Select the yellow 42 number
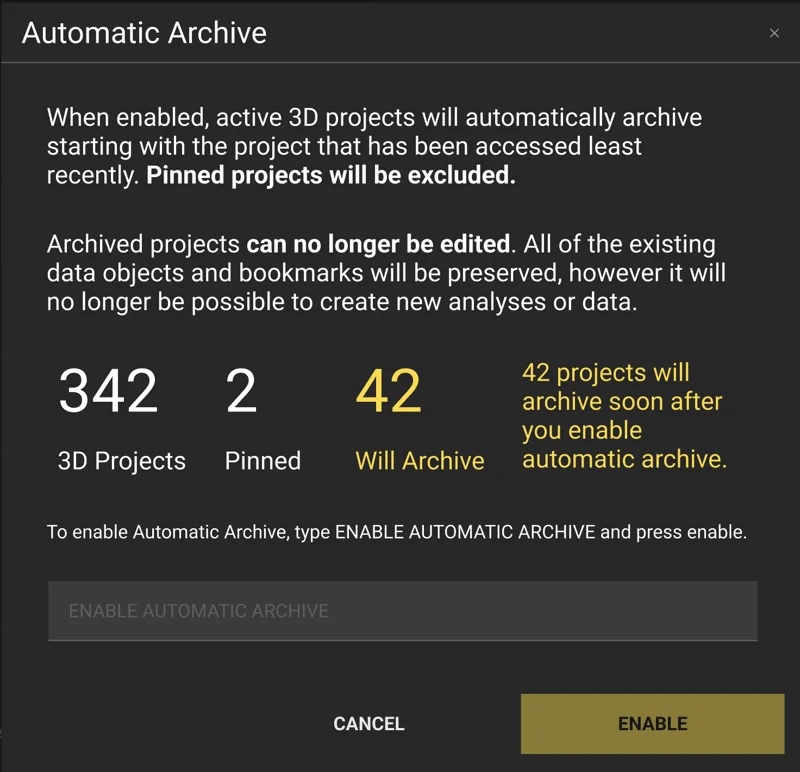 pyautogui.click(x=388, y=391)
